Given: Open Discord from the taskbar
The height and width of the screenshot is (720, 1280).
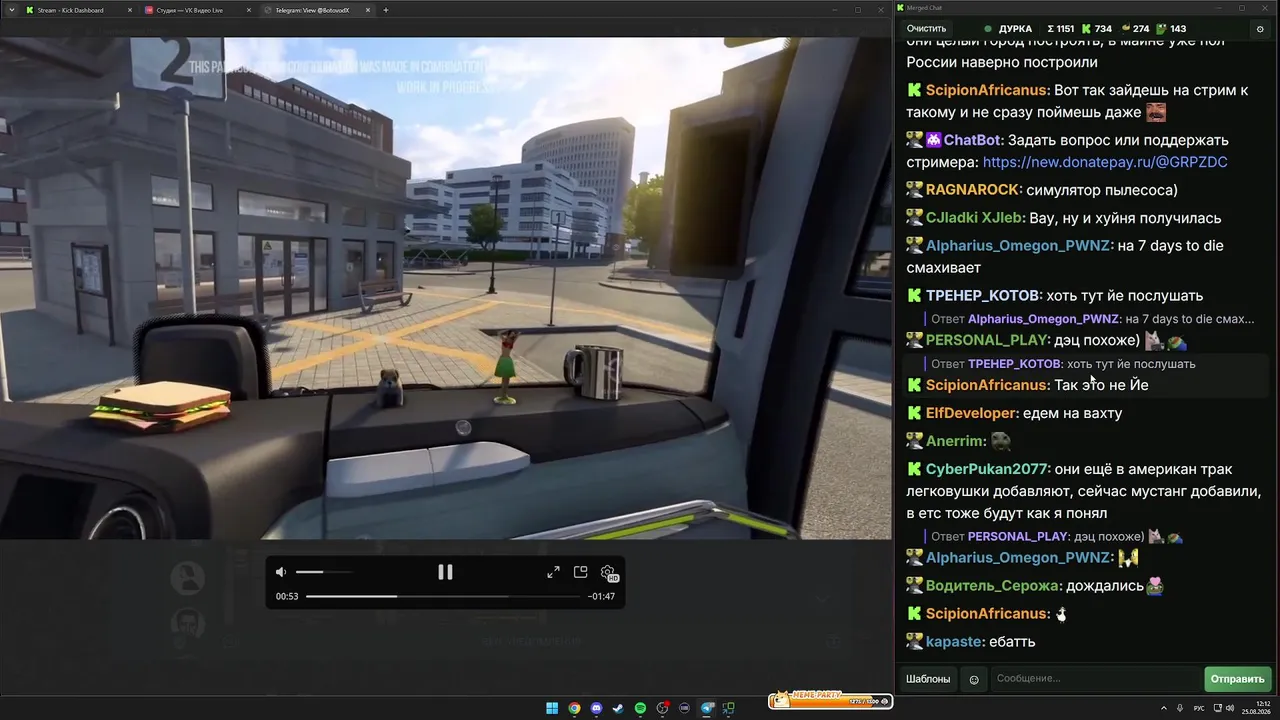Looking at the screenshot, I should point(596,709).
